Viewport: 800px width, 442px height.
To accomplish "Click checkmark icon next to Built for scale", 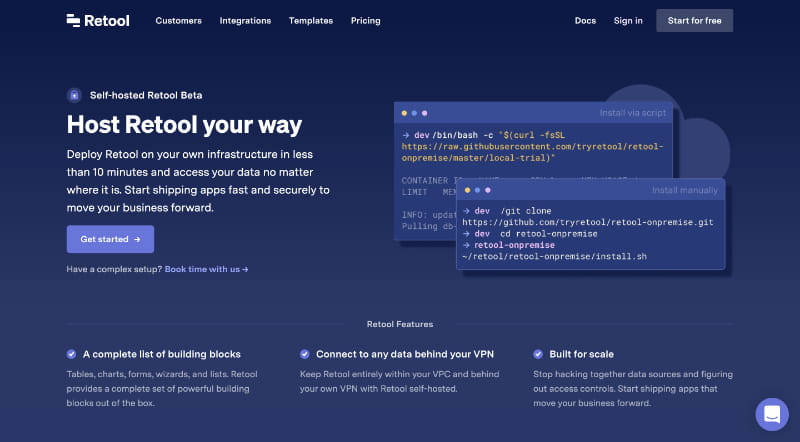I will 538,354.
